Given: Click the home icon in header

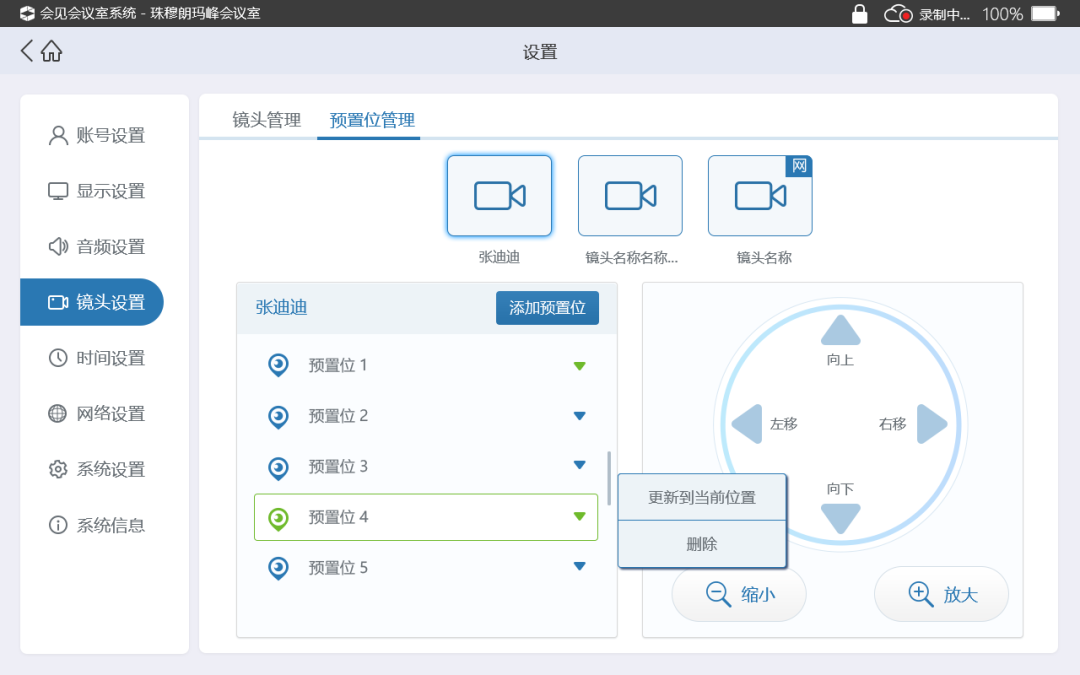Looking at the screenshot, I should pos(52,52).
